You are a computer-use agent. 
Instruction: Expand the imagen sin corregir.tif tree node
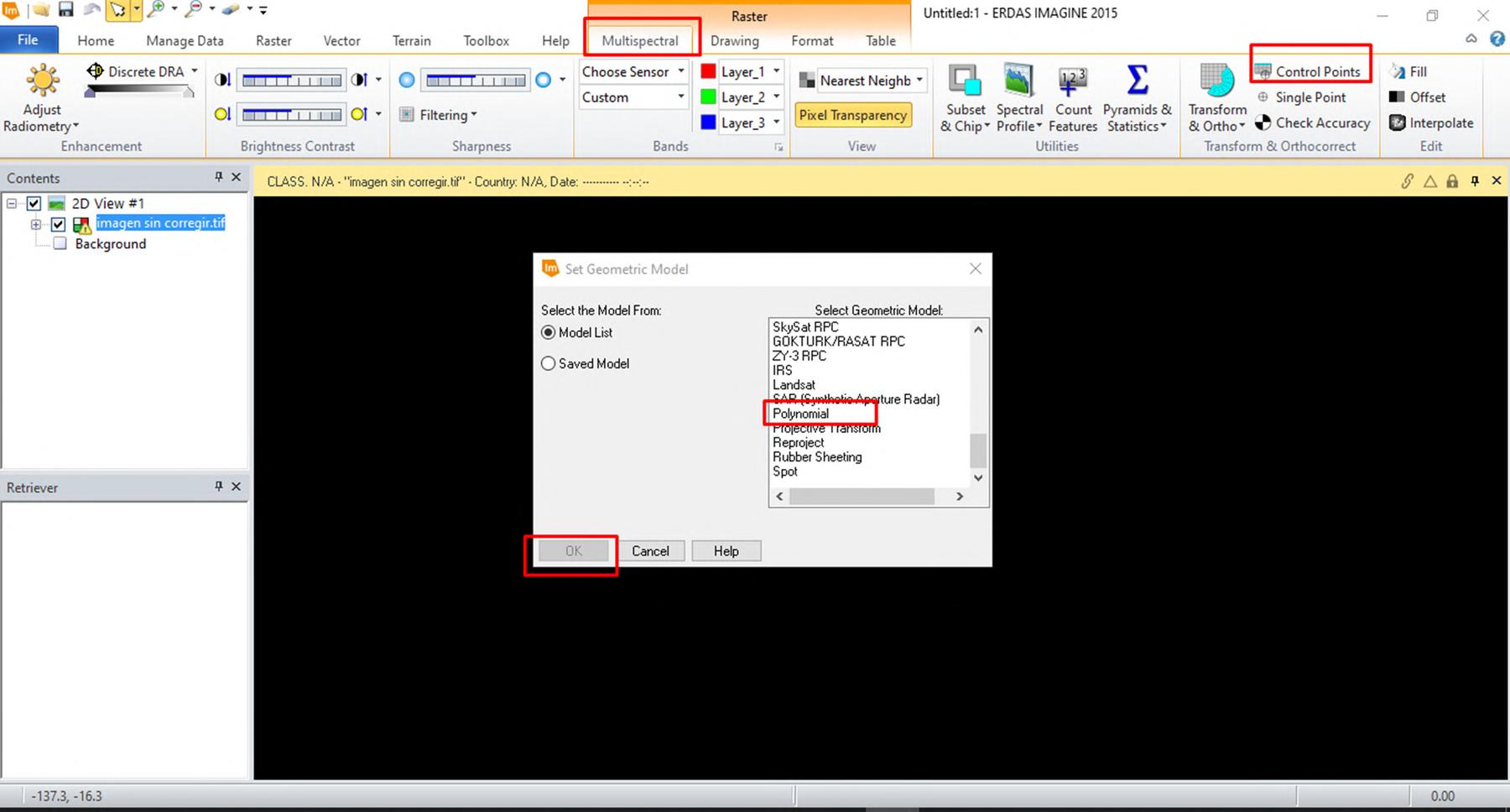click(x=36, y=224)
